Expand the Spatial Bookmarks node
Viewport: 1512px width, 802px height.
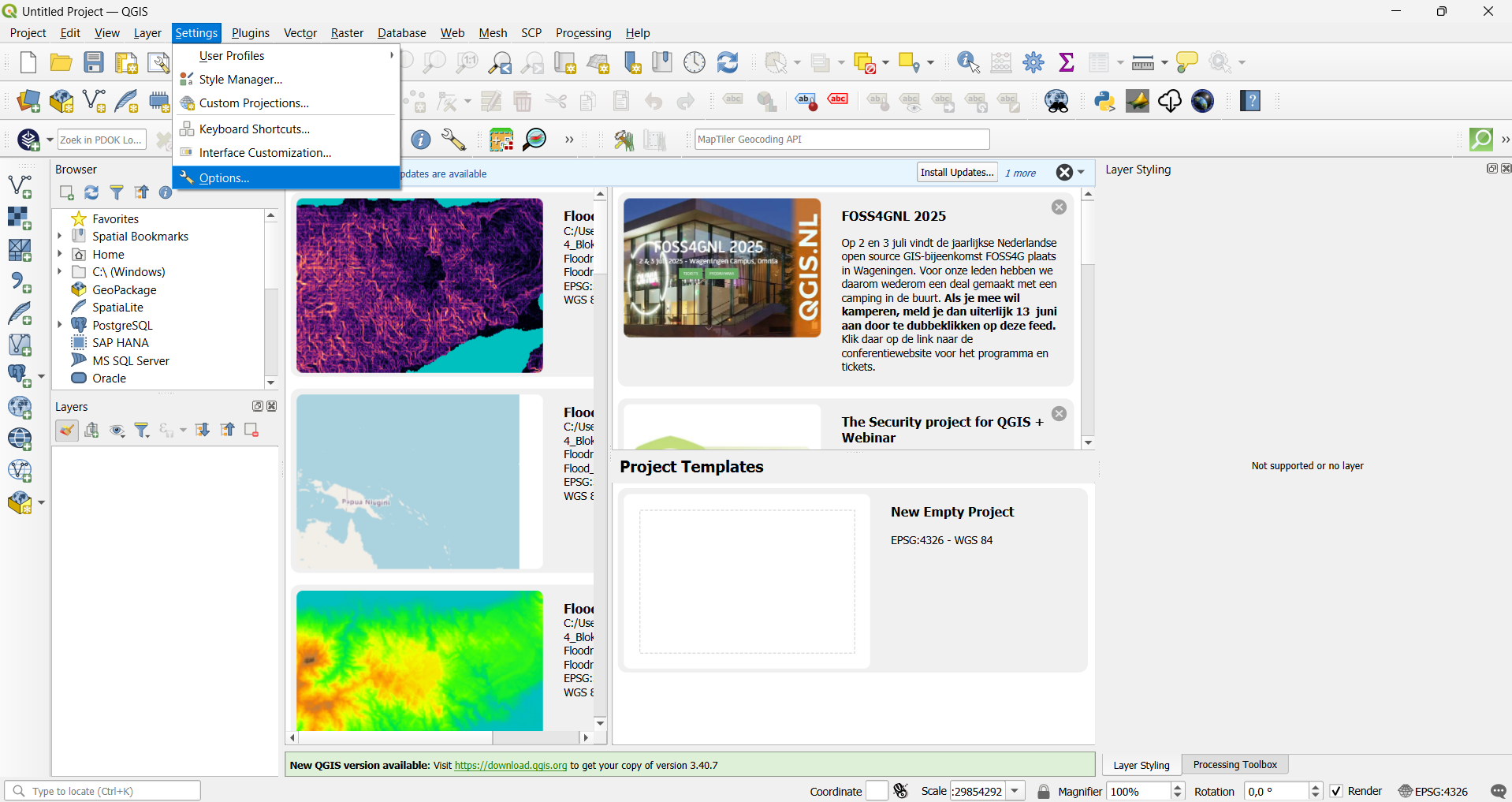(60, 237)
